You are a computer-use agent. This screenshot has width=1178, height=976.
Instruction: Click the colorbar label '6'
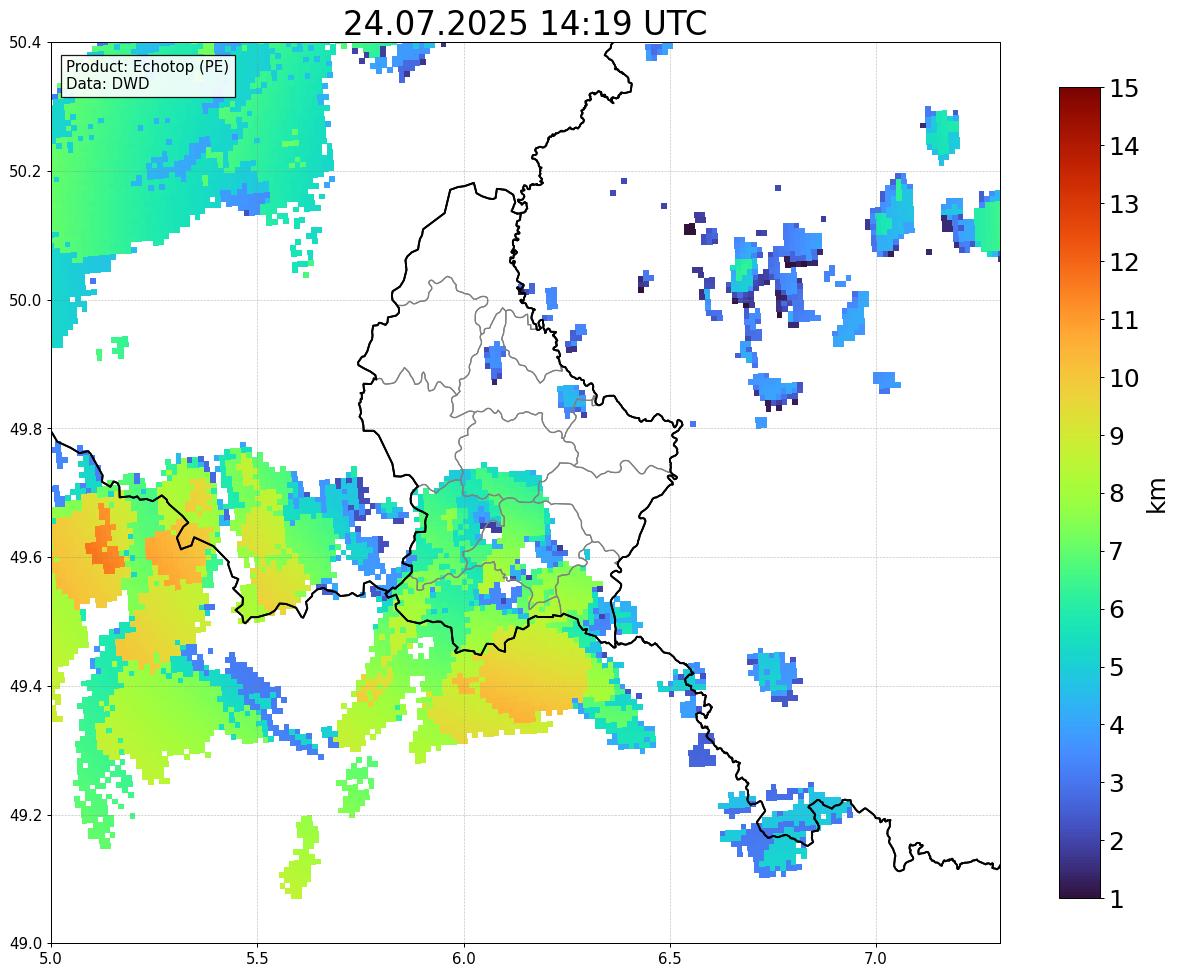(x=1117, y=609)
